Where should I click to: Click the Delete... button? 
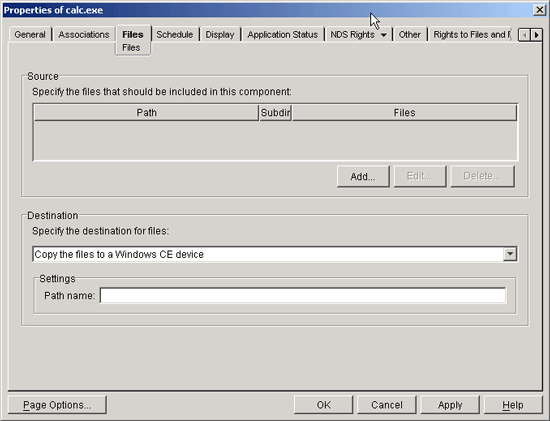pyautogui.click(x=482, y=176)
